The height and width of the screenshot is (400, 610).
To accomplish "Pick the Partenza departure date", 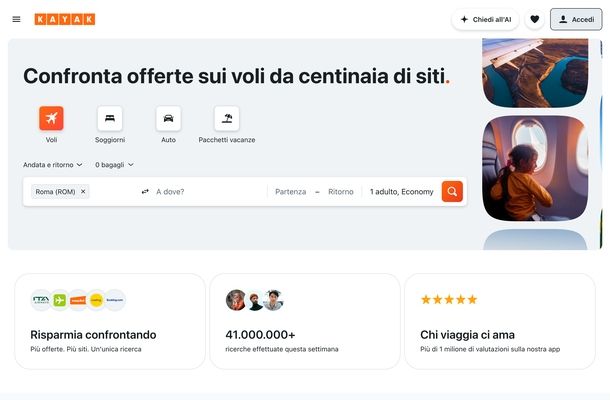I will click(290, 191).
